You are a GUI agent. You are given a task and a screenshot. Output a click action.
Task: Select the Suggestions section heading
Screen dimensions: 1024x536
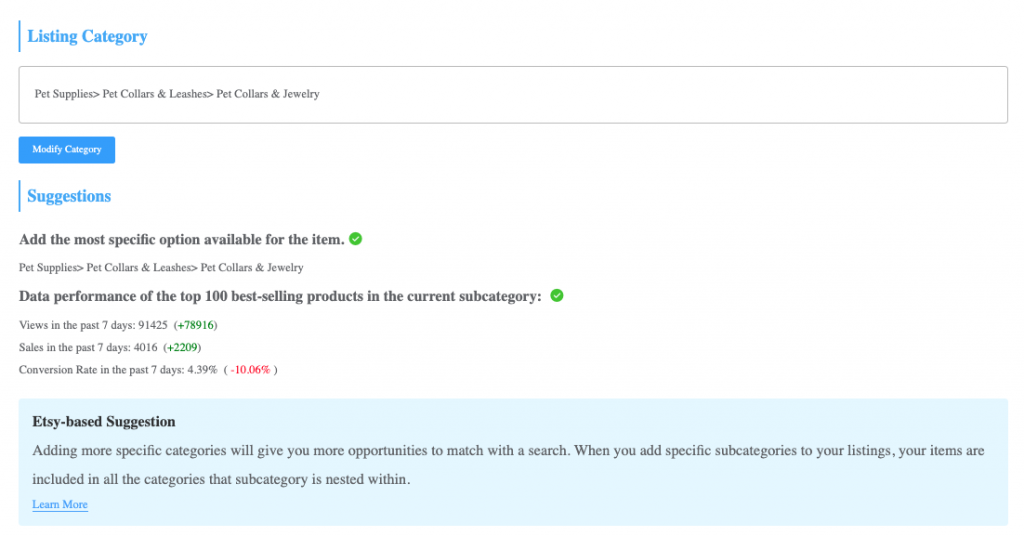click(69, 196)
